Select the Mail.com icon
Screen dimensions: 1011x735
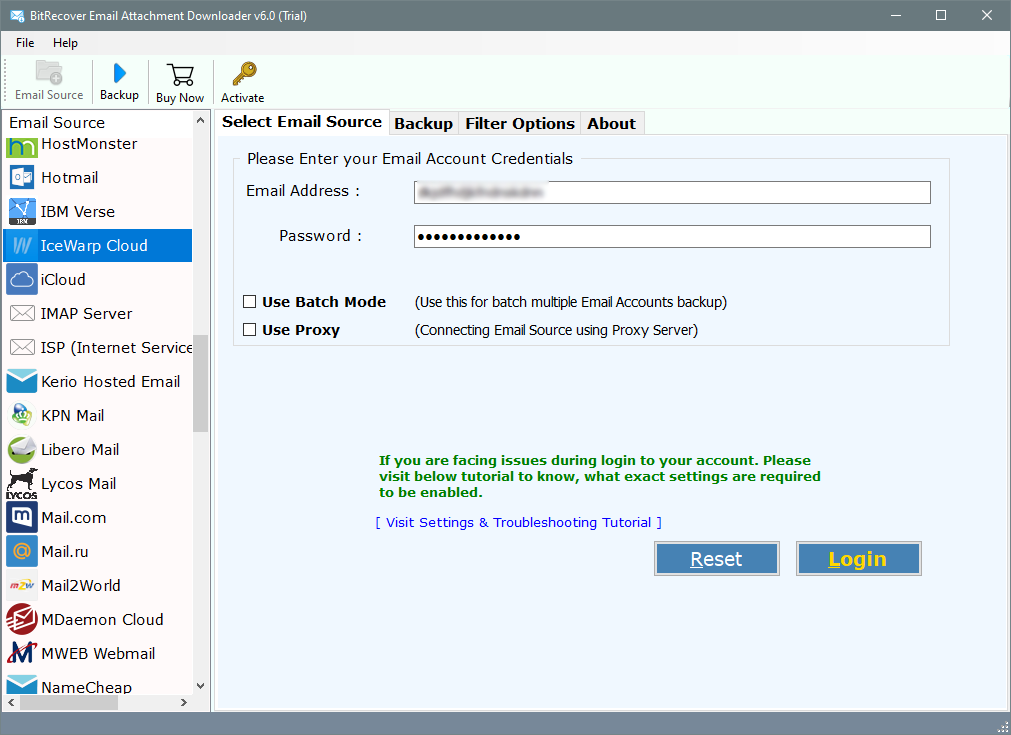coord(22,517)
